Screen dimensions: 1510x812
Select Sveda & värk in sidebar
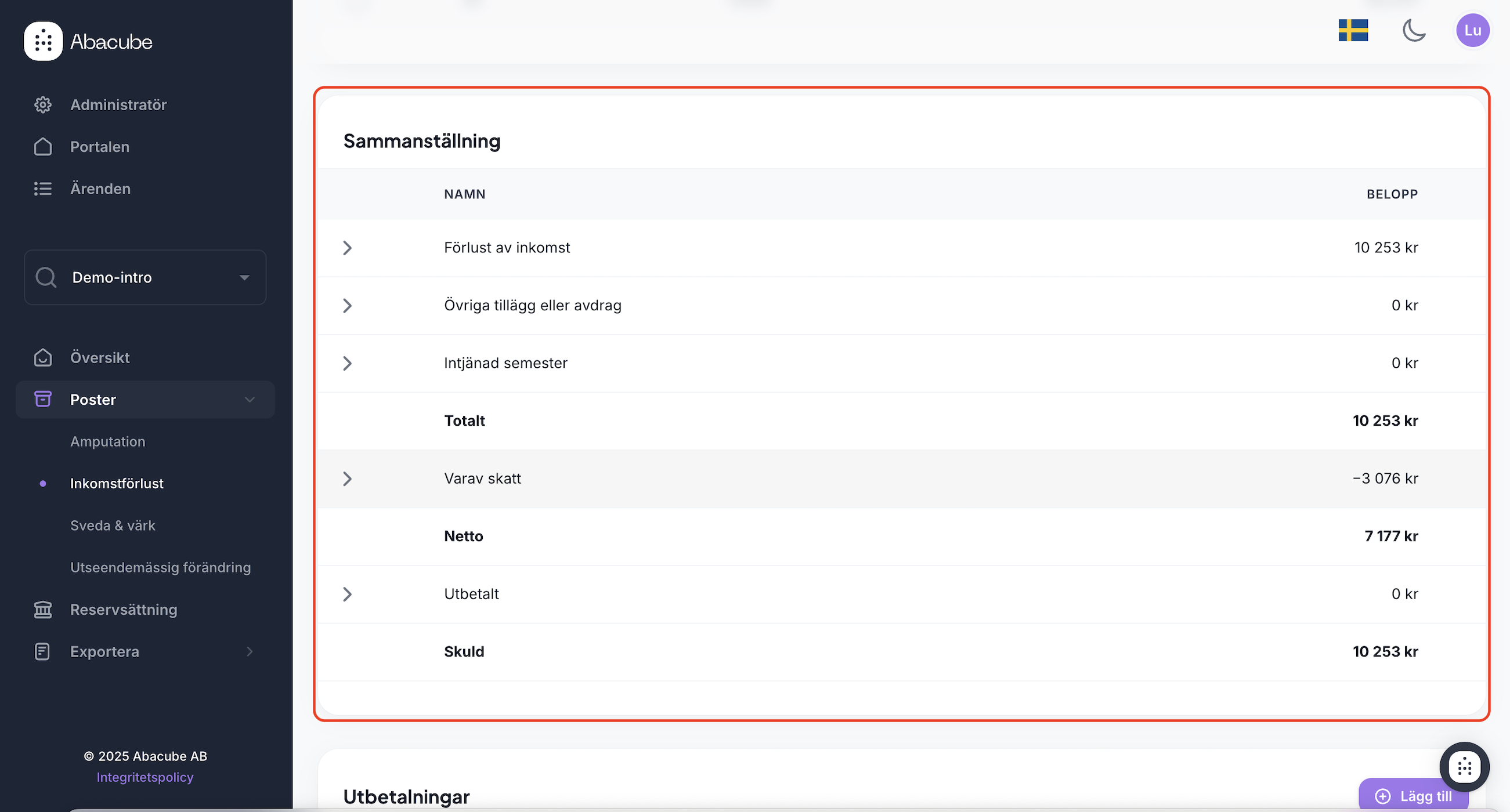113,525
